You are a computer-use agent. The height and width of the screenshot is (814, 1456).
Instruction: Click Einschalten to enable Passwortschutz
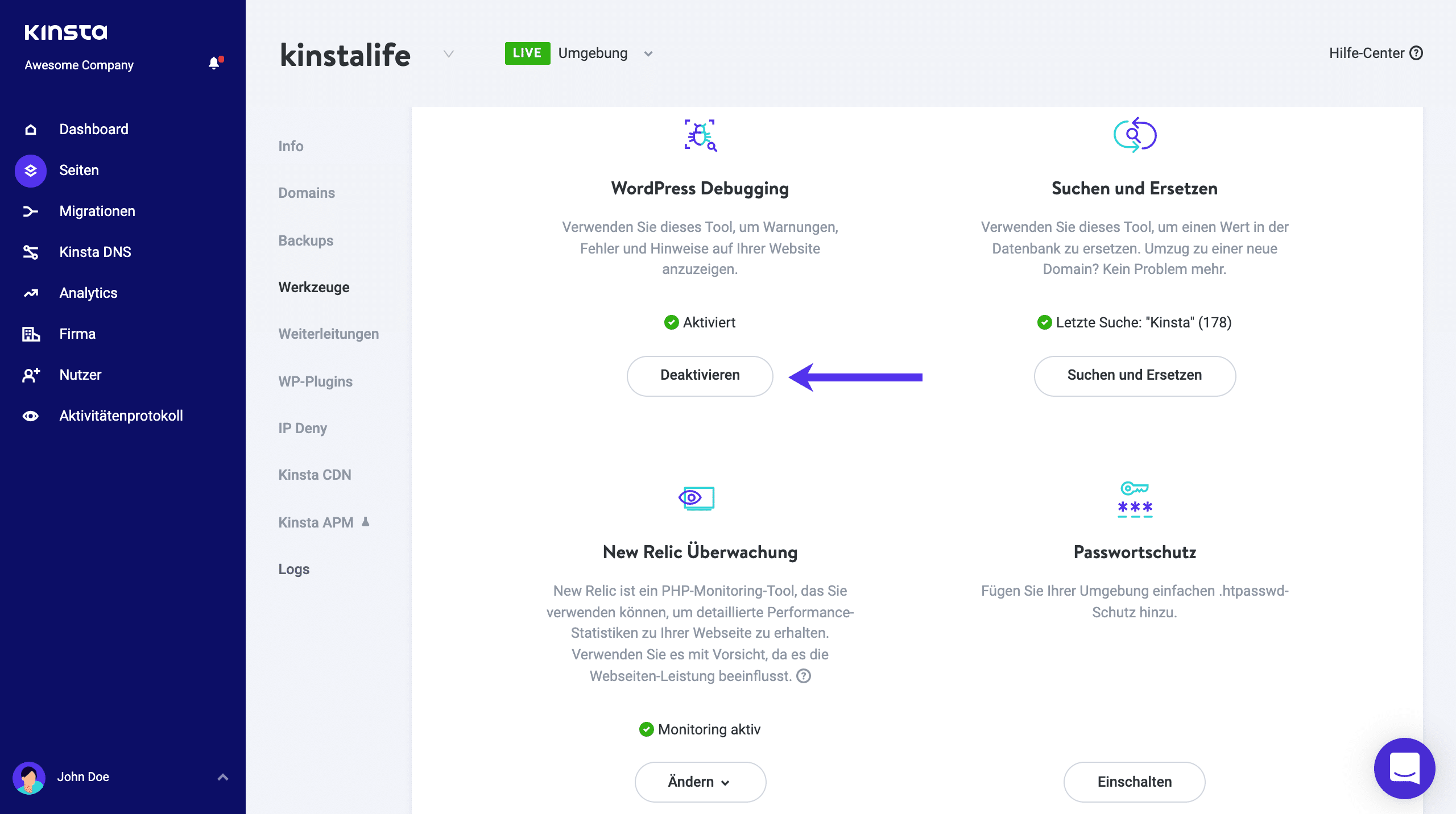pyautogui.click(x=1134, y=782)
